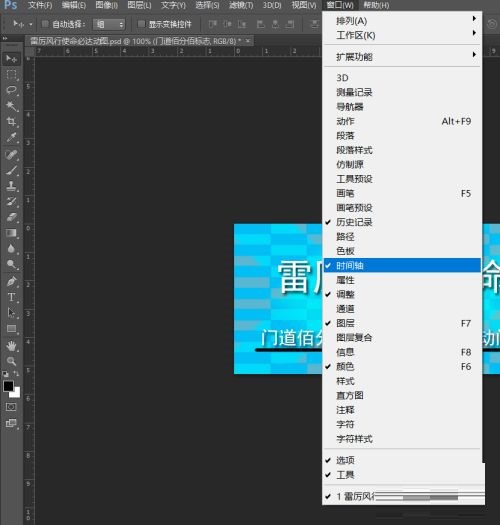Choose 信息 from Window menu

tap(402, 352)
